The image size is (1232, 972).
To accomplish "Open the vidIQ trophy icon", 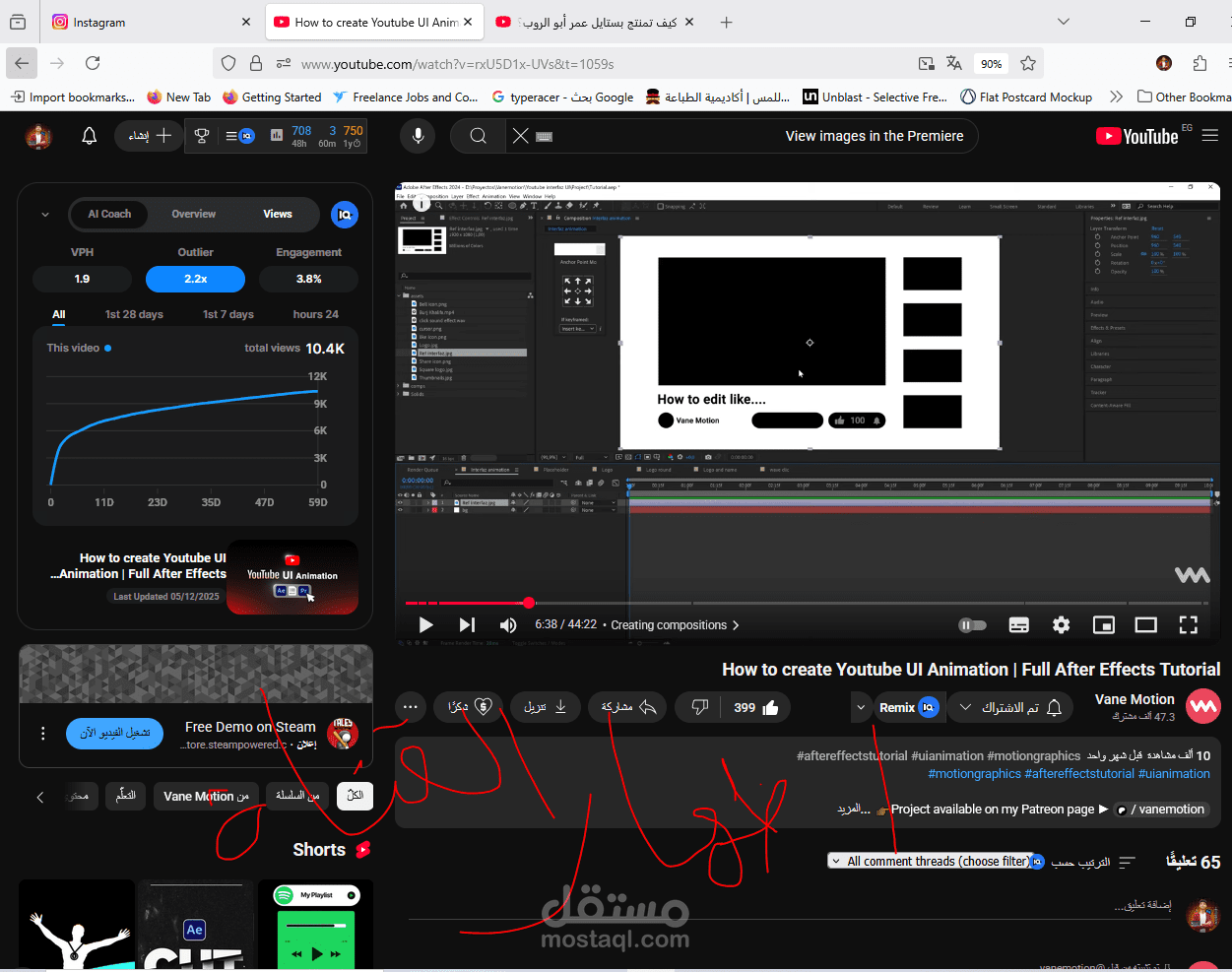I will 202,136.
